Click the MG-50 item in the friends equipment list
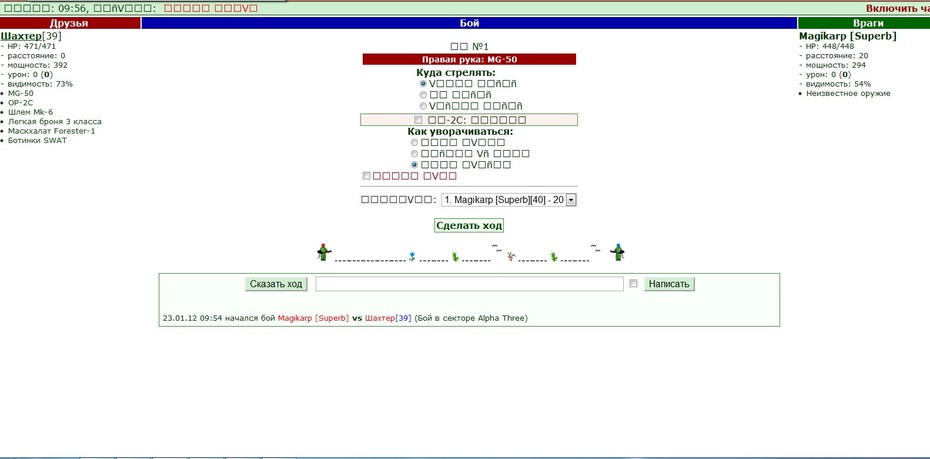930x459 pixels. 21,93
